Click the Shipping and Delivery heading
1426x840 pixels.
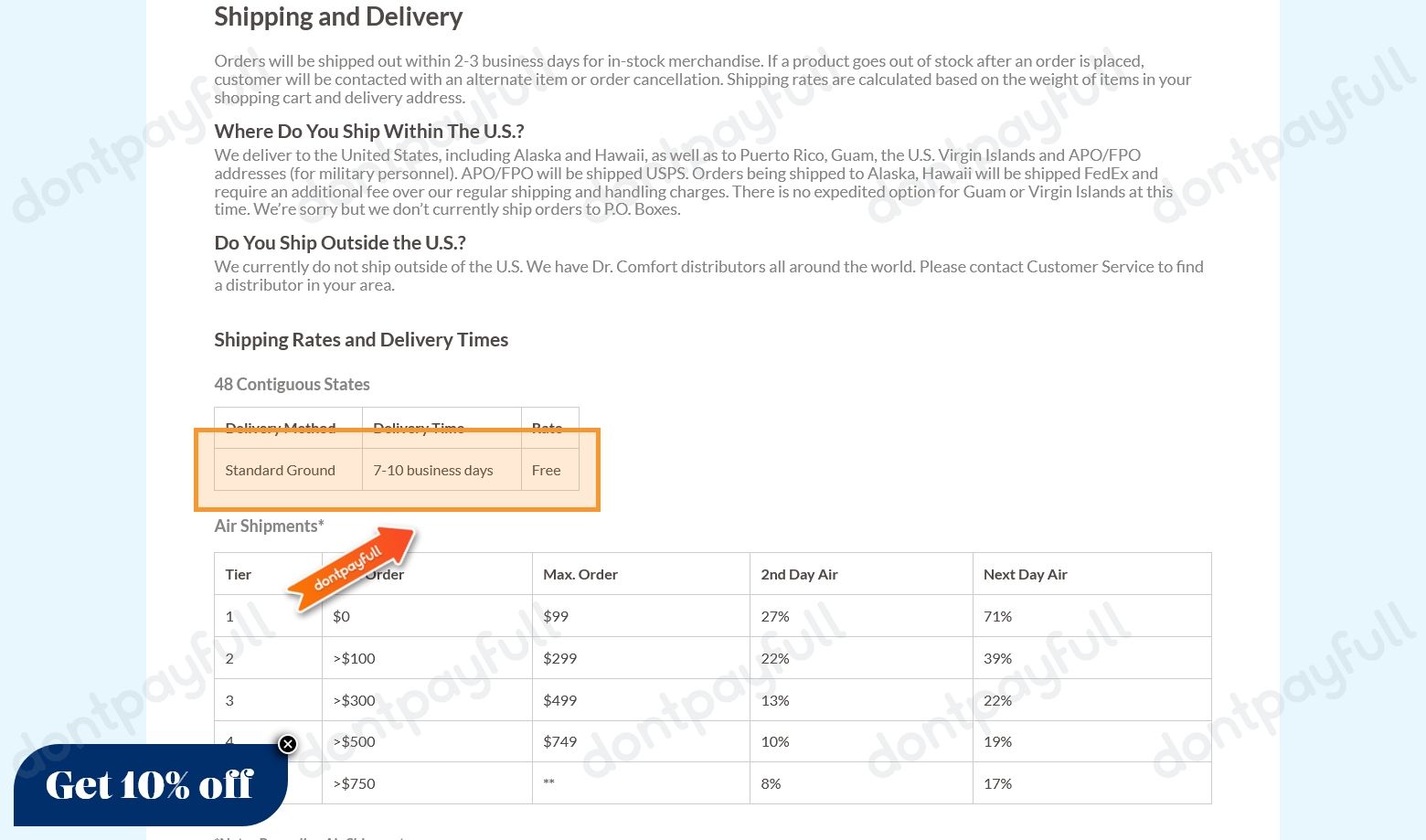(338, 16)
